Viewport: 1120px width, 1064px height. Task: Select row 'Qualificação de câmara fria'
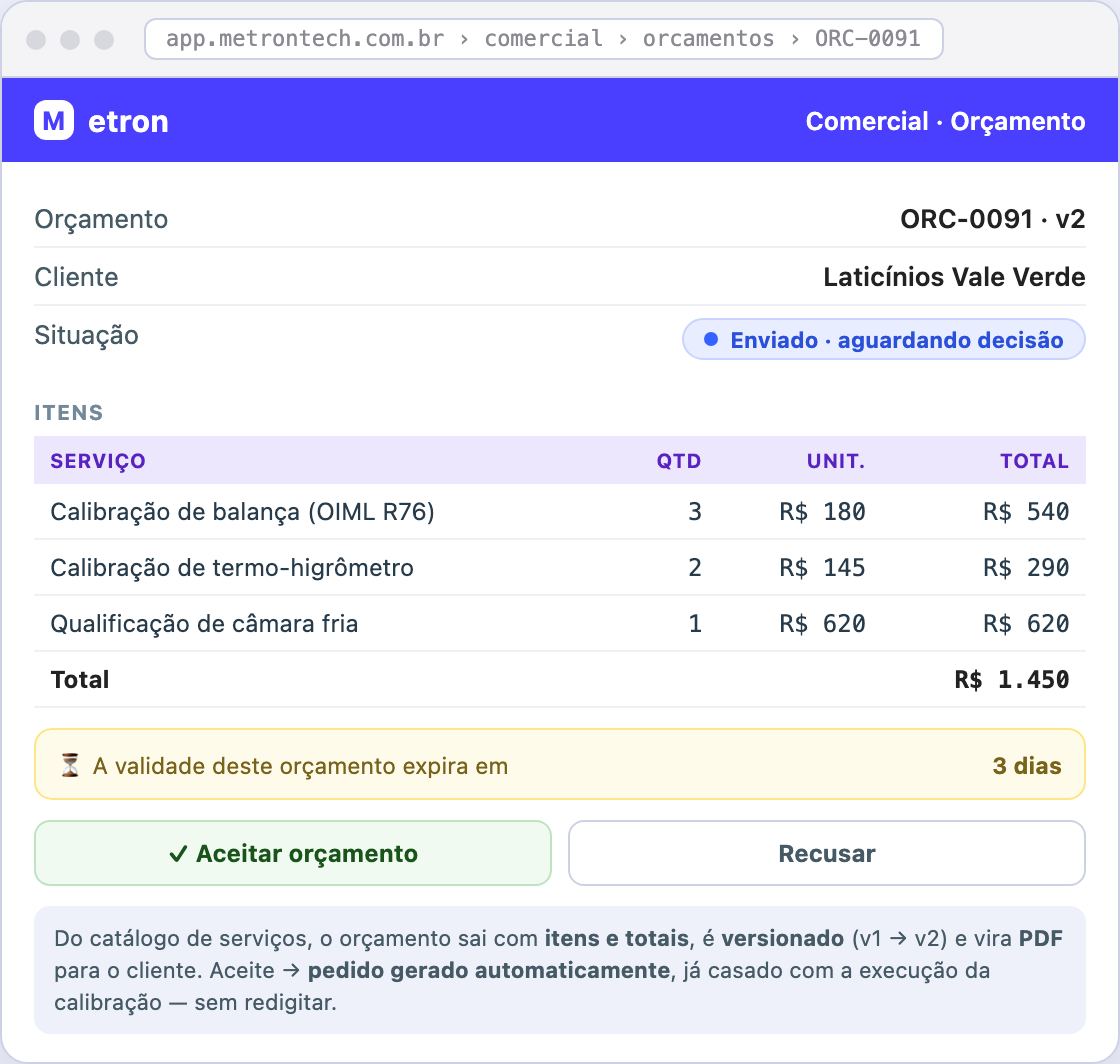pos(560,623)
